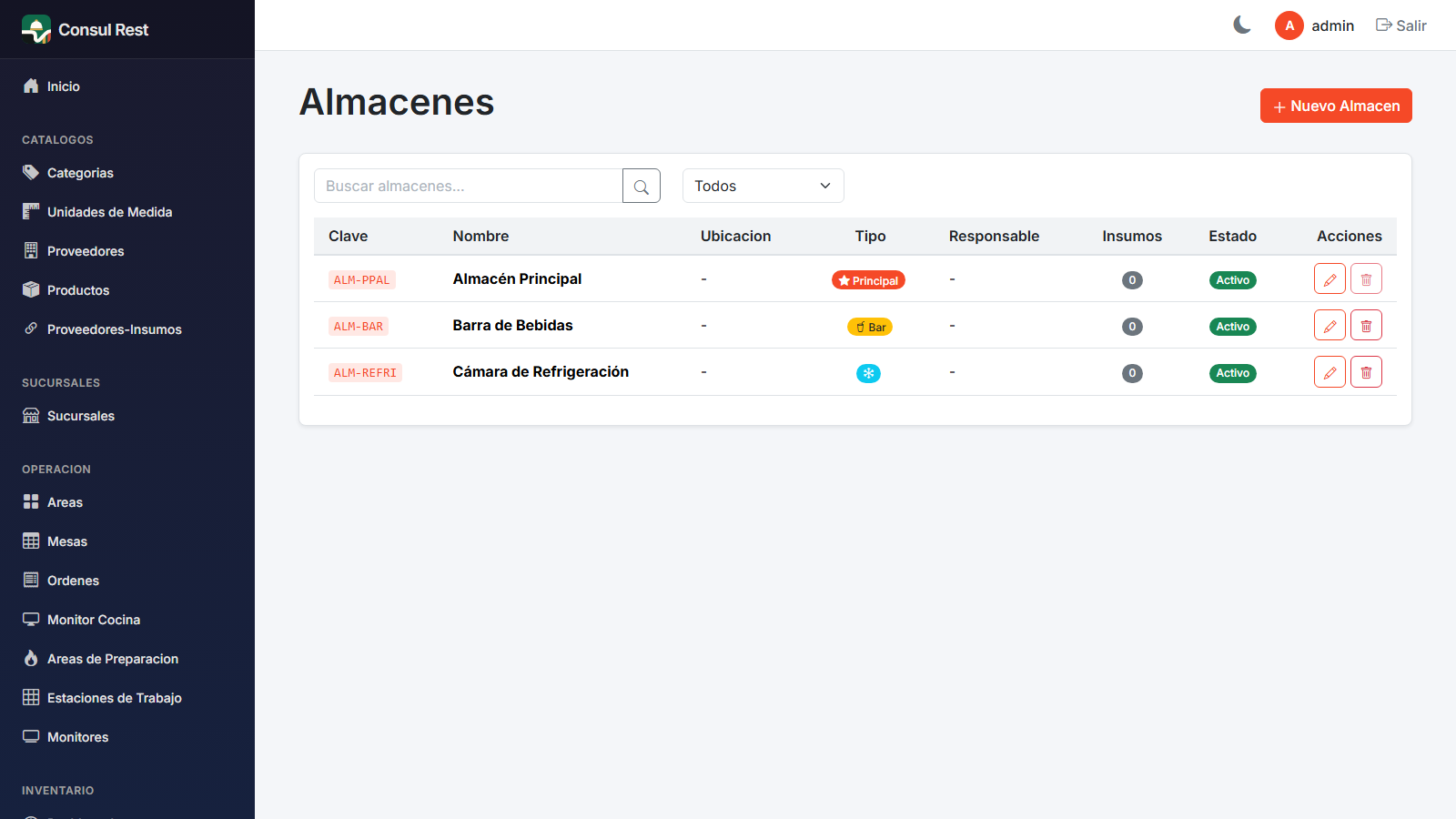Open Proveedores-Insumos in sidebar
This screenshot has height=819, width=1456.
pos(127,329)
